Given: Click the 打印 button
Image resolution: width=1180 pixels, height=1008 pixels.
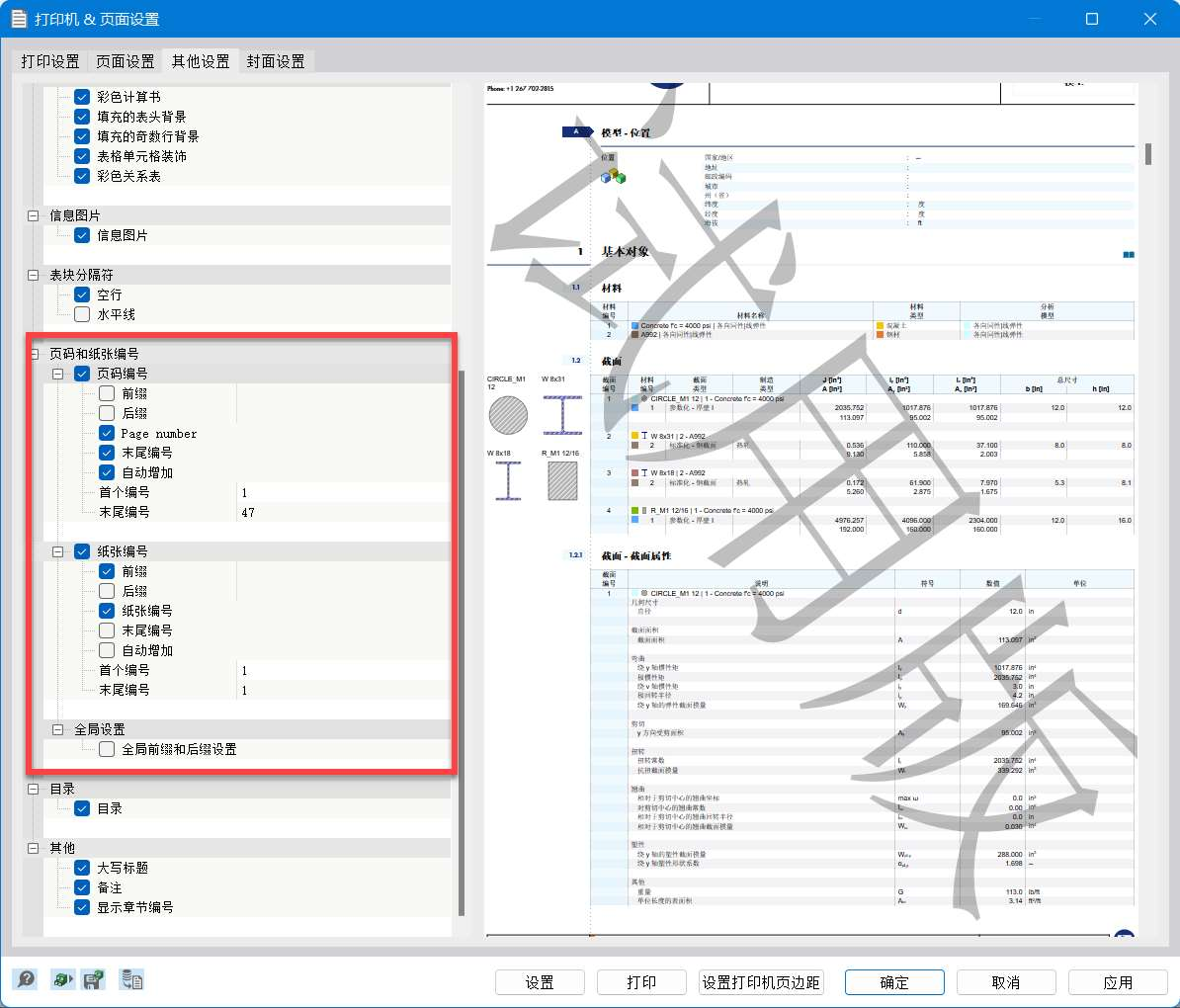Looking at the screenshot, I should pyautogui.click(x=641, y=982).
